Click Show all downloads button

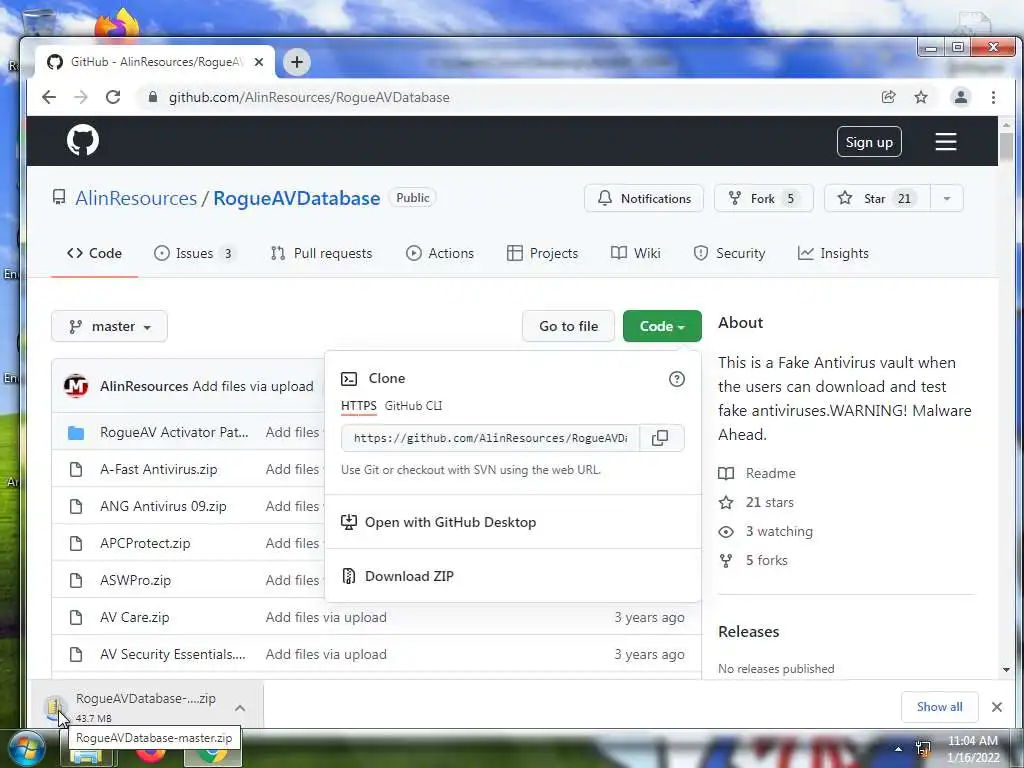point(939,707)
